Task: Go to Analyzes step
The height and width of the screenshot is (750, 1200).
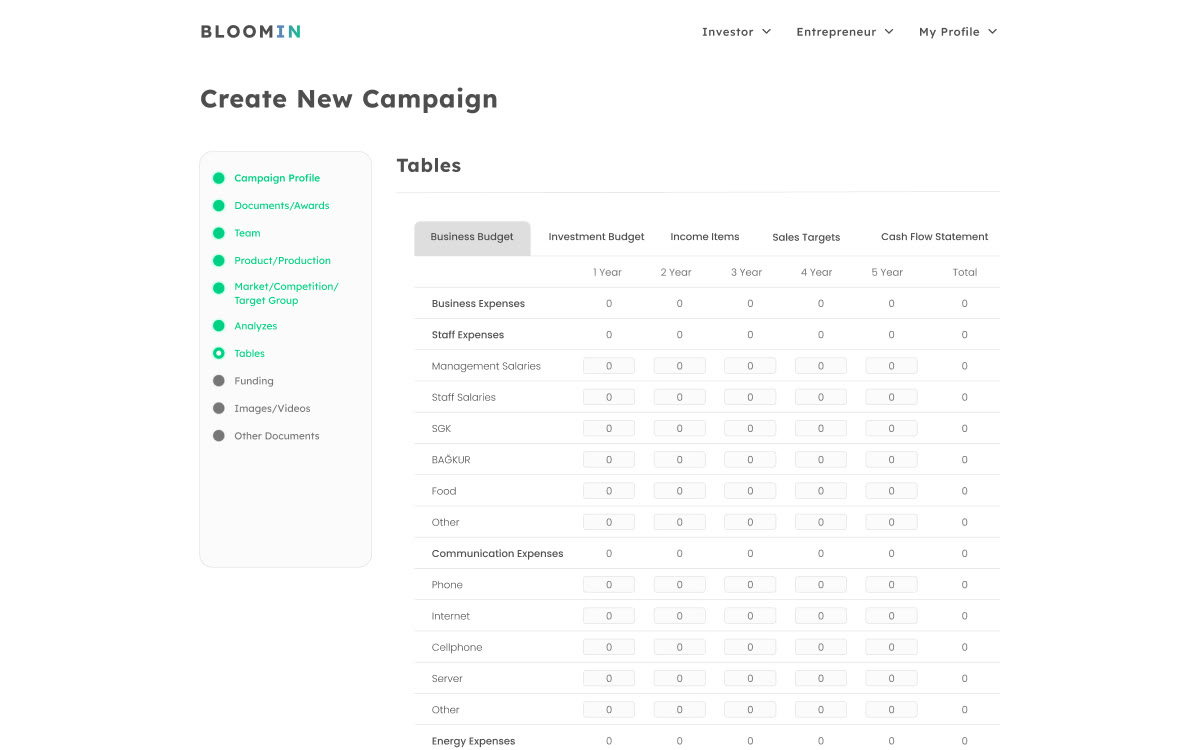Action: point(256,326)
